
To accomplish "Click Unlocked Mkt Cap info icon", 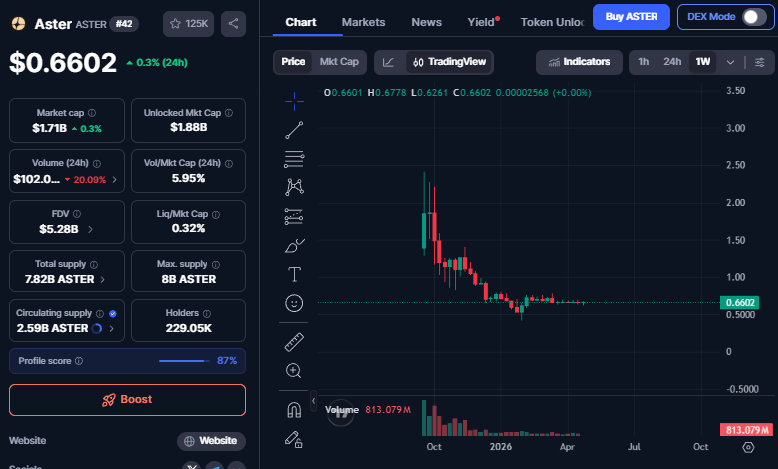I will coord(229,113).
